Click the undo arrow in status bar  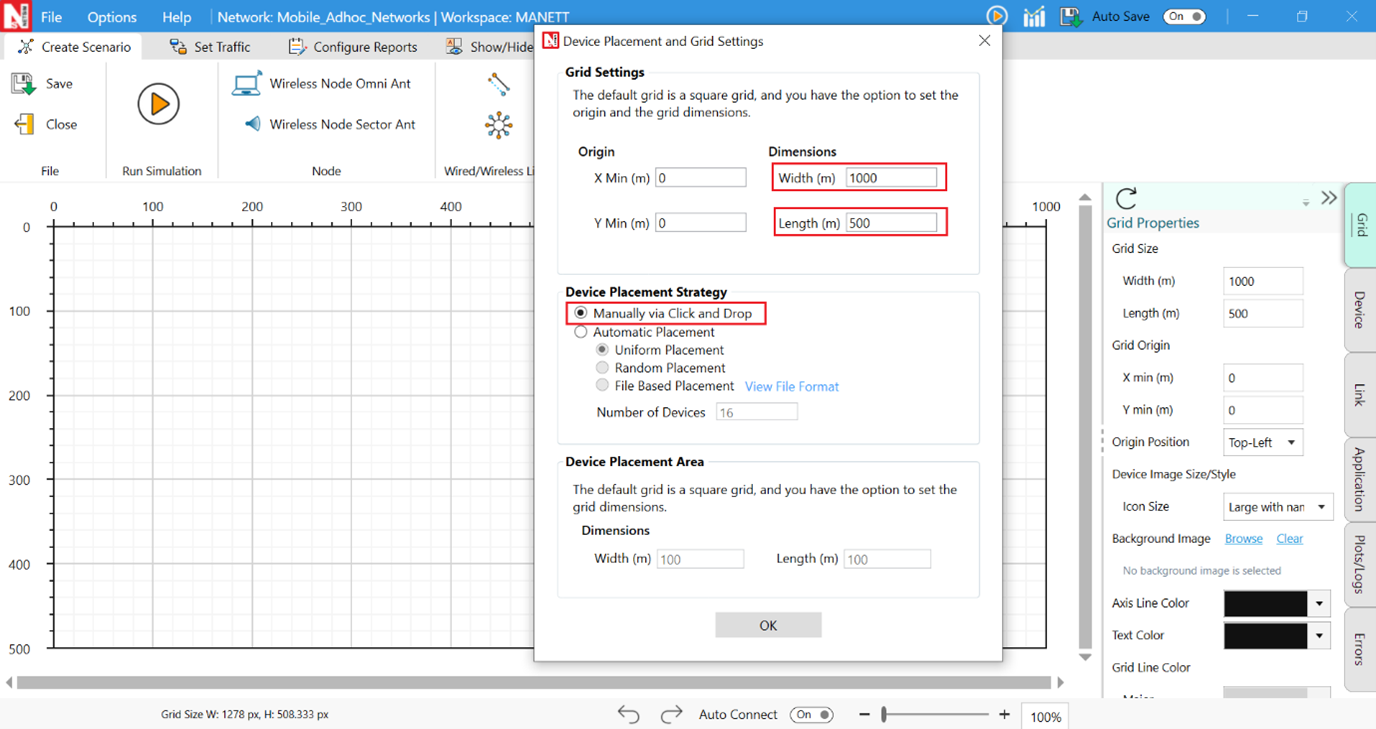(628, 714)
